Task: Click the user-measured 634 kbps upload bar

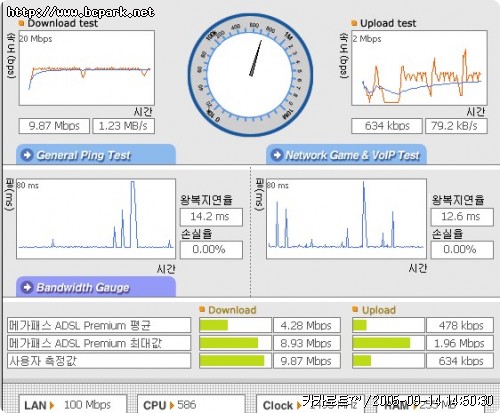Action: point(388,361)
